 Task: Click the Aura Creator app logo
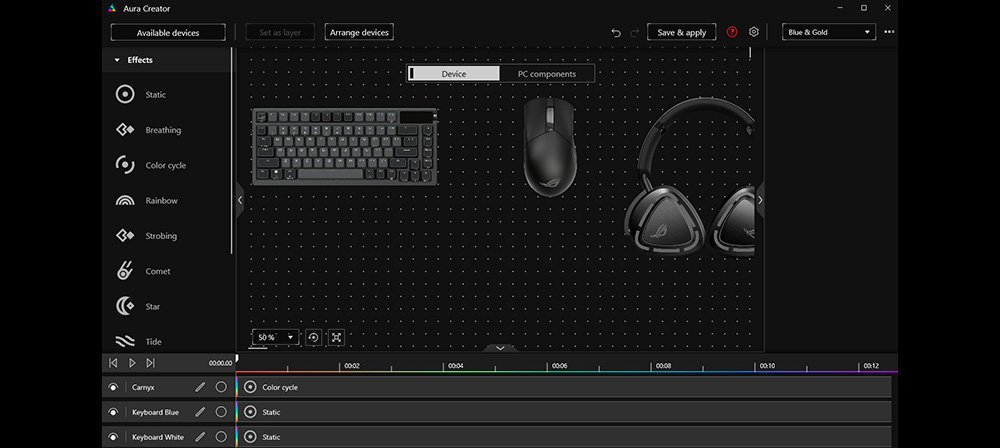point(112,8)
